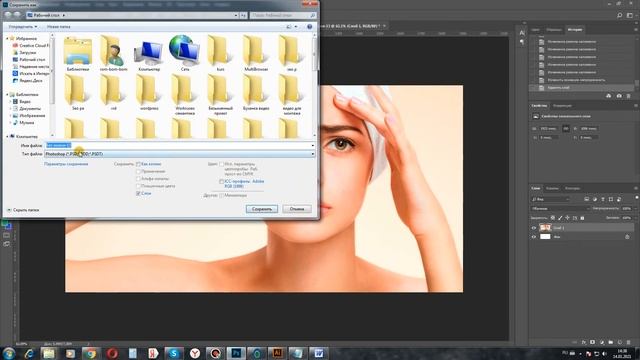Filter layers by type layer icon
640x360 pixels.
603,199
